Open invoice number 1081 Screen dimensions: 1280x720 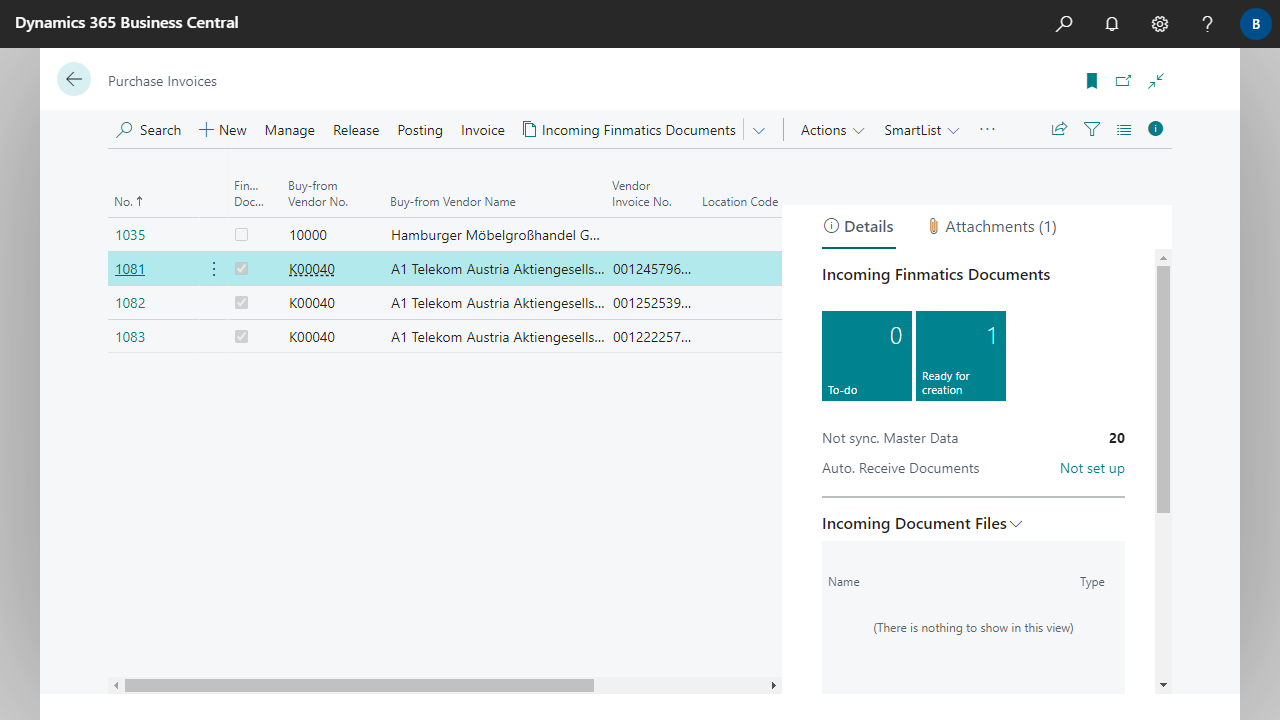click(x=130, y=269)
